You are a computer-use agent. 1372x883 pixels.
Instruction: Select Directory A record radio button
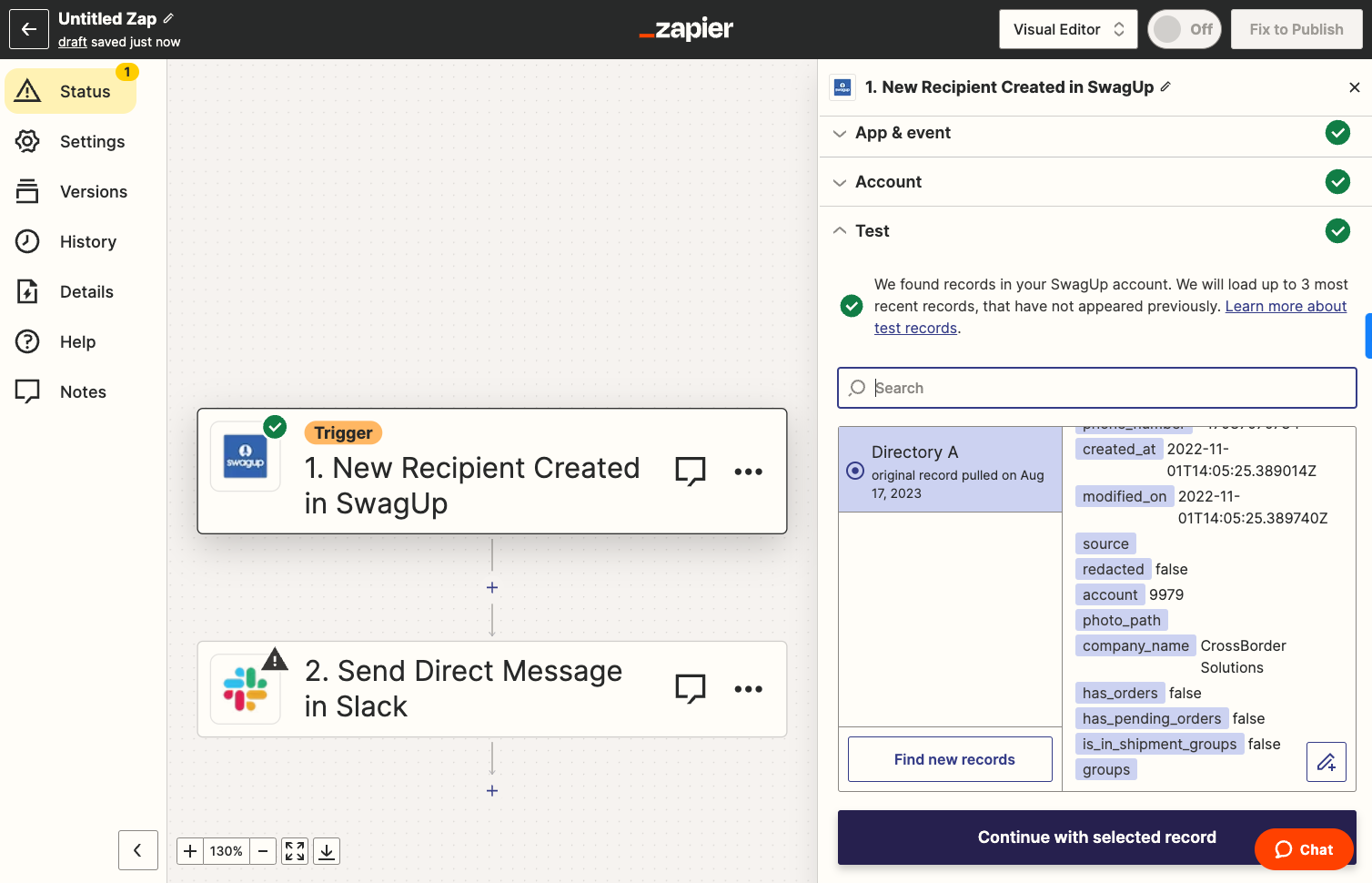(855, 471)
